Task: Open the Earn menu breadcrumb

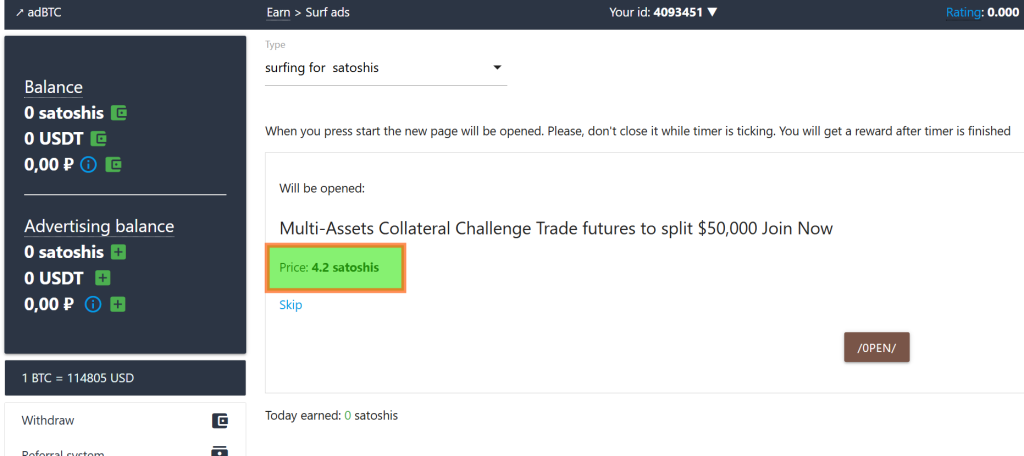Action: pyautogui.click(x=278, y=12)
